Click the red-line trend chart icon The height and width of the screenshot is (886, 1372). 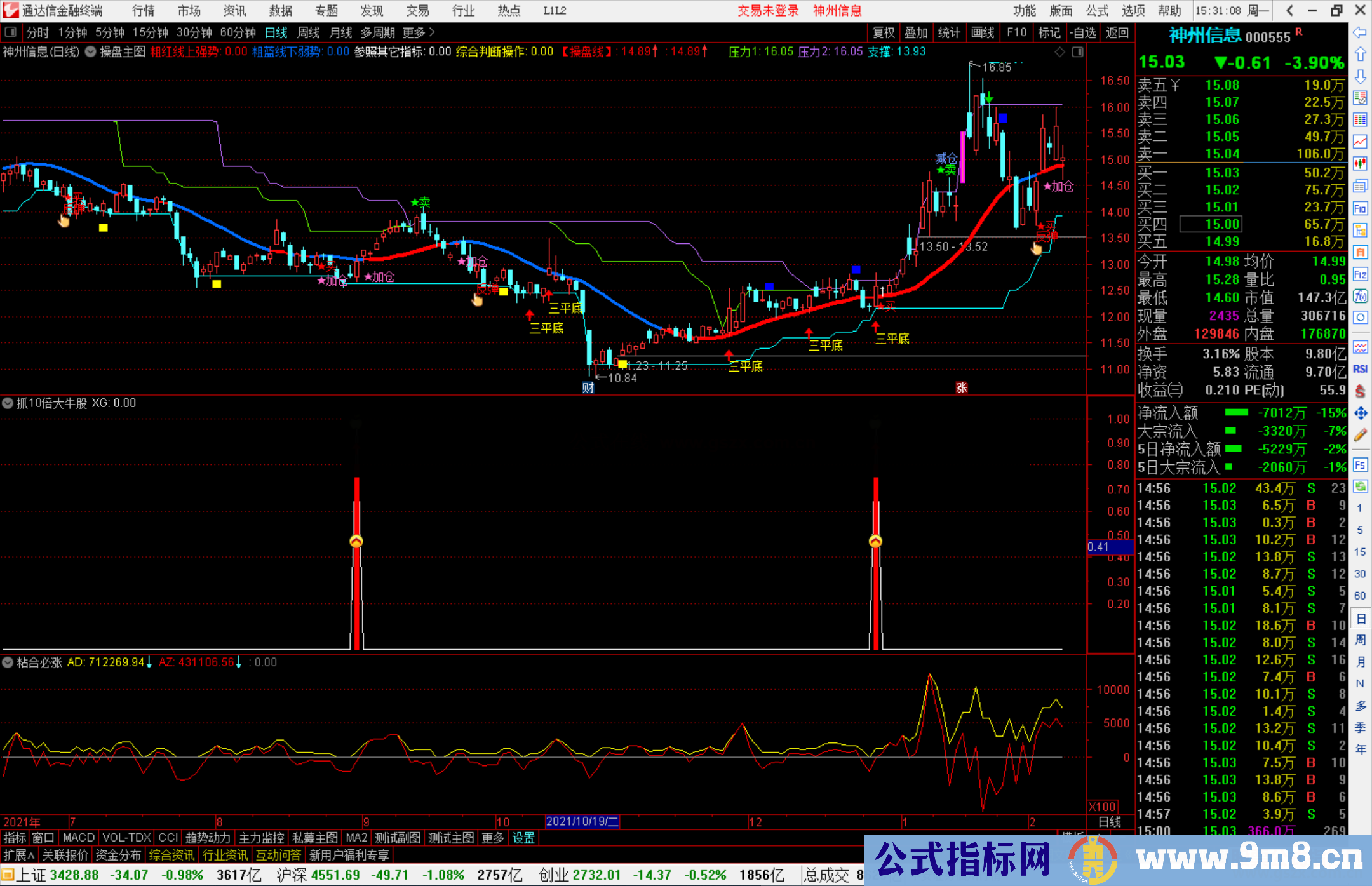click(1360, 142)
